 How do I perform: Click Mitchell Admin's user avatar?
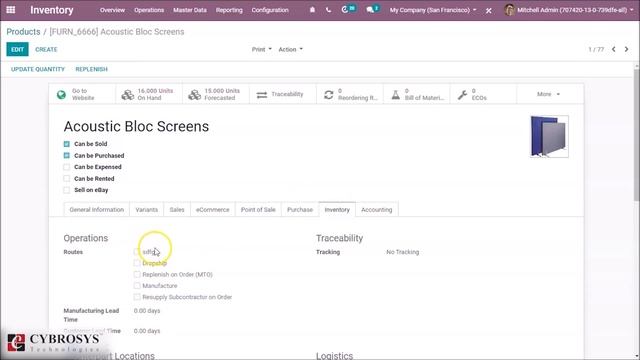coord(509,10)
